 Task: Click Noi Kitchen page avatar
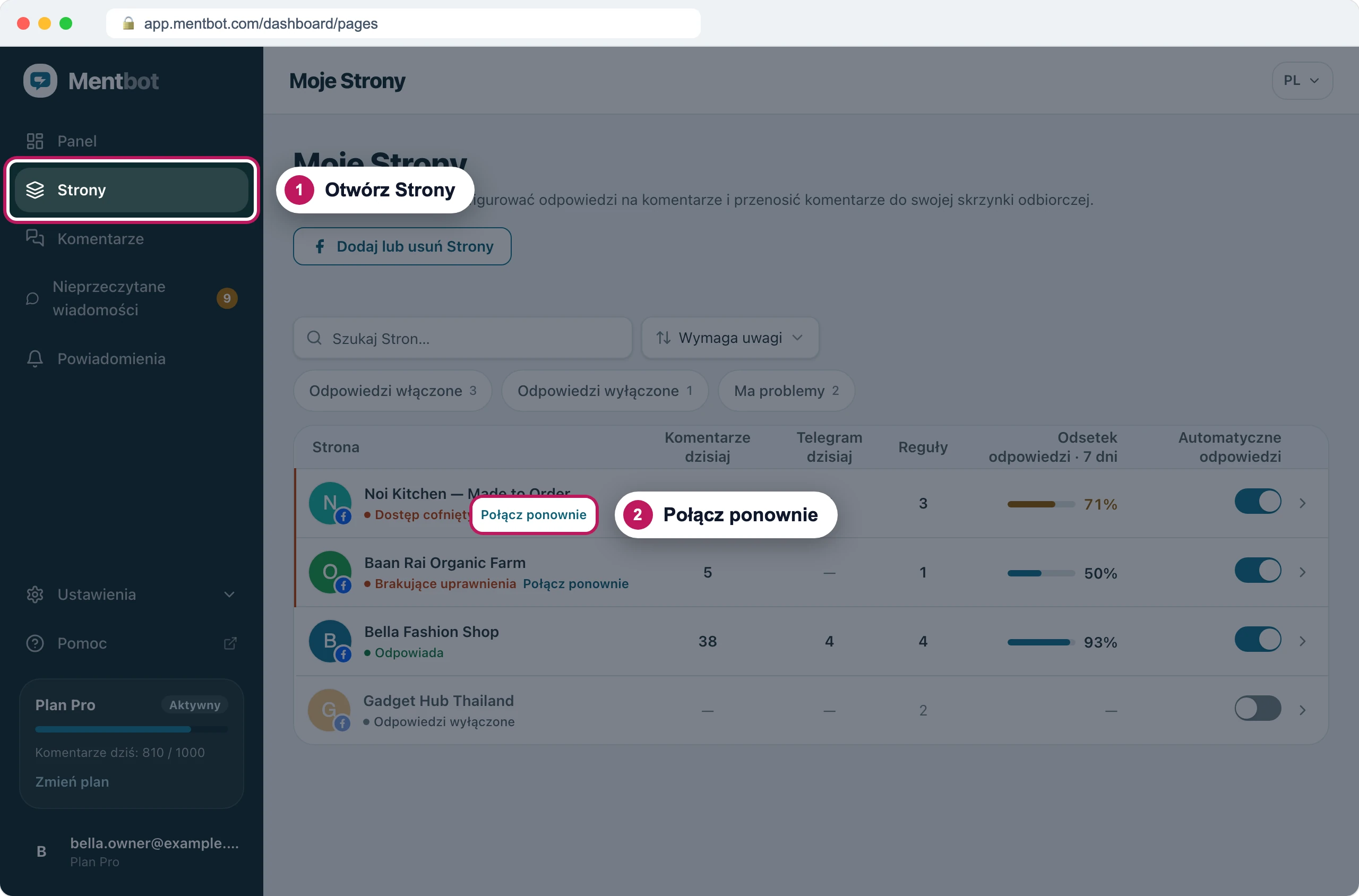click(330, 503)
